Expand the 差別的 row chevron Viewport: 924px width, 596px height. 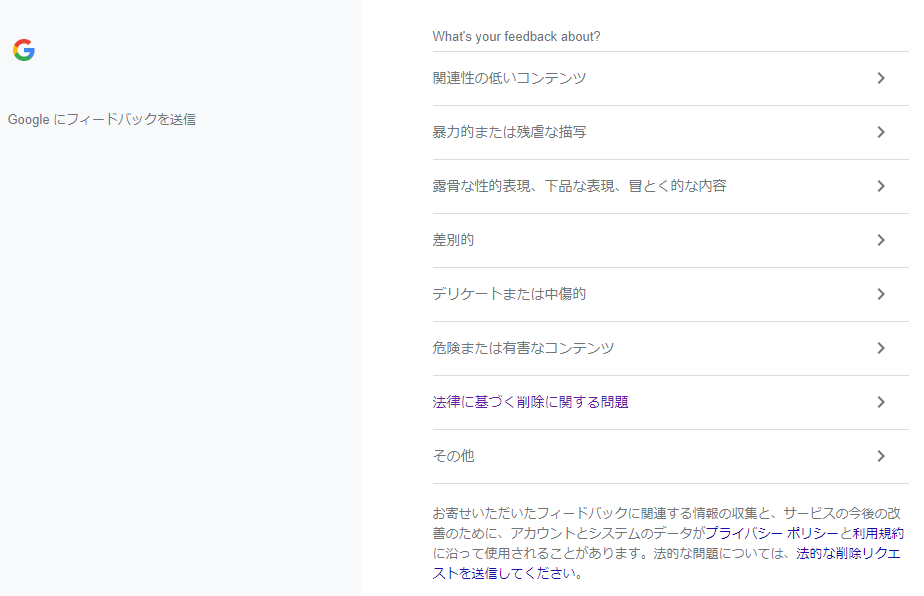pos(881,240)
